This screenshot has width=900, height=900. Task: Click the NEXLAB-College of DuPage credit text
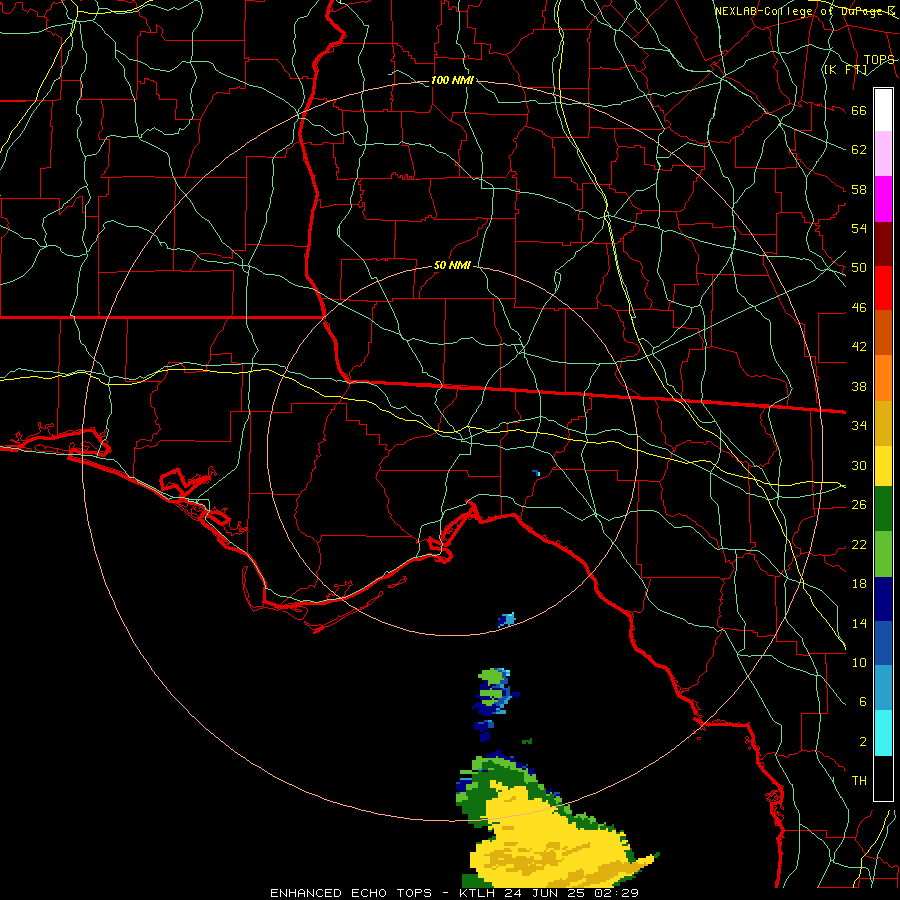(x=804, y=11)
